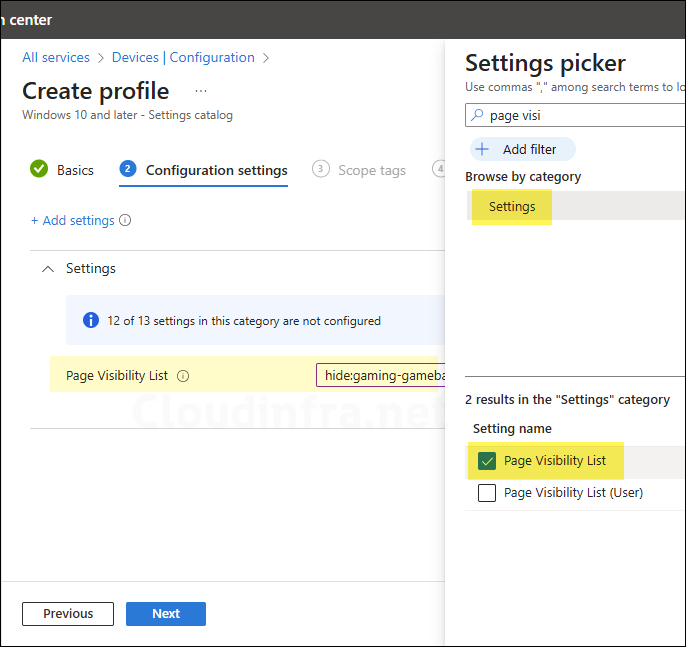The width and height of the screenshot is (686, 647).
Task: Click the info icon beside Add settings
Action: pos(125,220)
